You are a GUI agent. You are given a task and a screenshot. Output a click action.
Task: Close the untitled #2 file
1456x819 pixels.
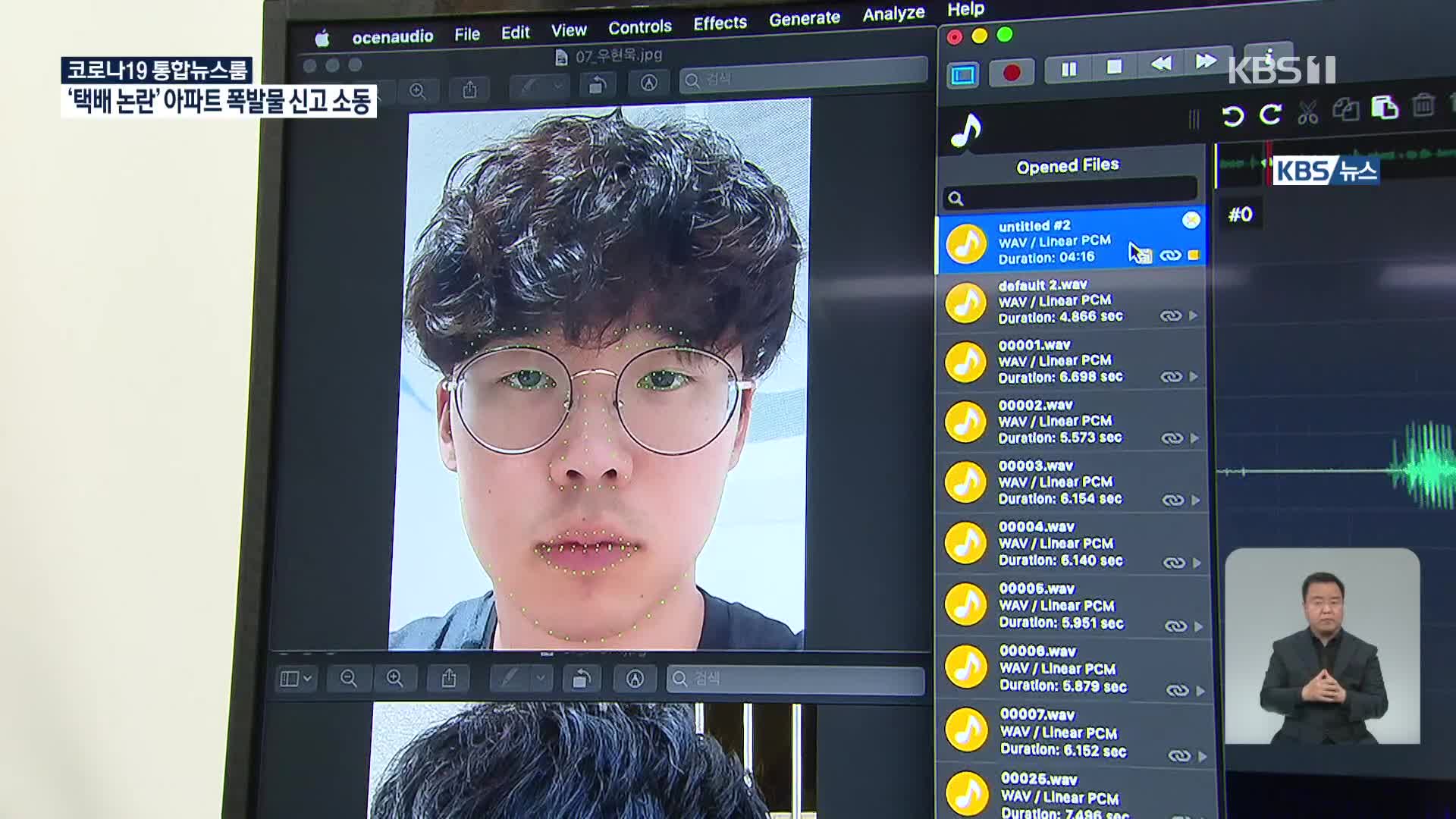[x=1191, y=220]
